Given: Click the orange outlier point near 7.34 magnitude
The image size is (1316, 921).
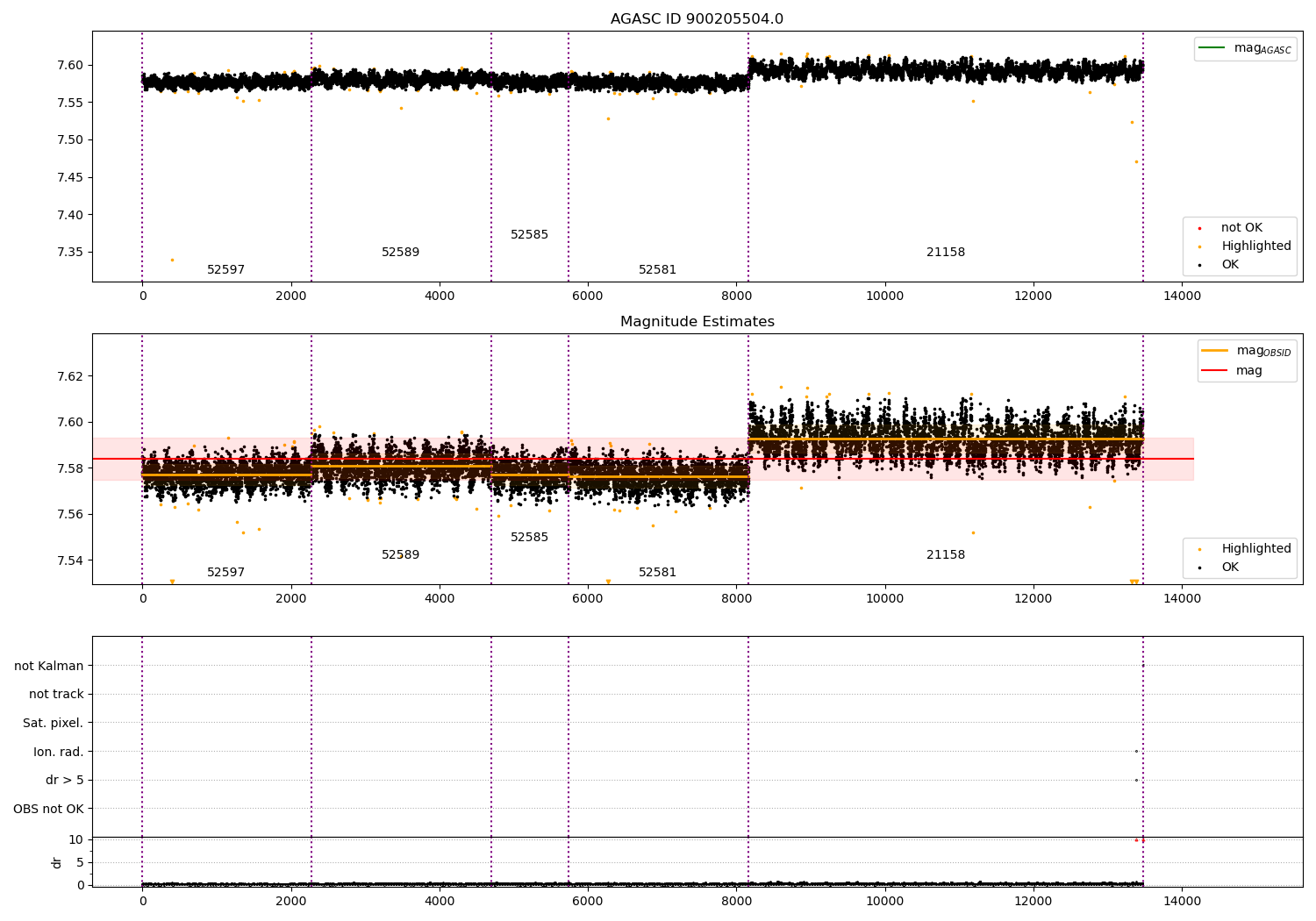Looking at the screenshot, I should pos(172,260).
